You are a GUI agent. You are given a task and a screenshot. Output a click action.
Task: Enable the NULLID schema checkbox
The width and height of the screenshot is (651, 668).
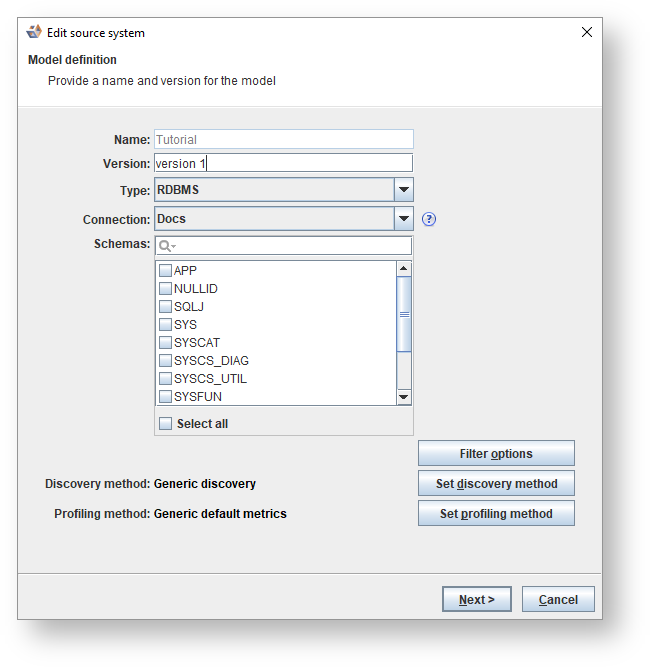tap(166, 289)
